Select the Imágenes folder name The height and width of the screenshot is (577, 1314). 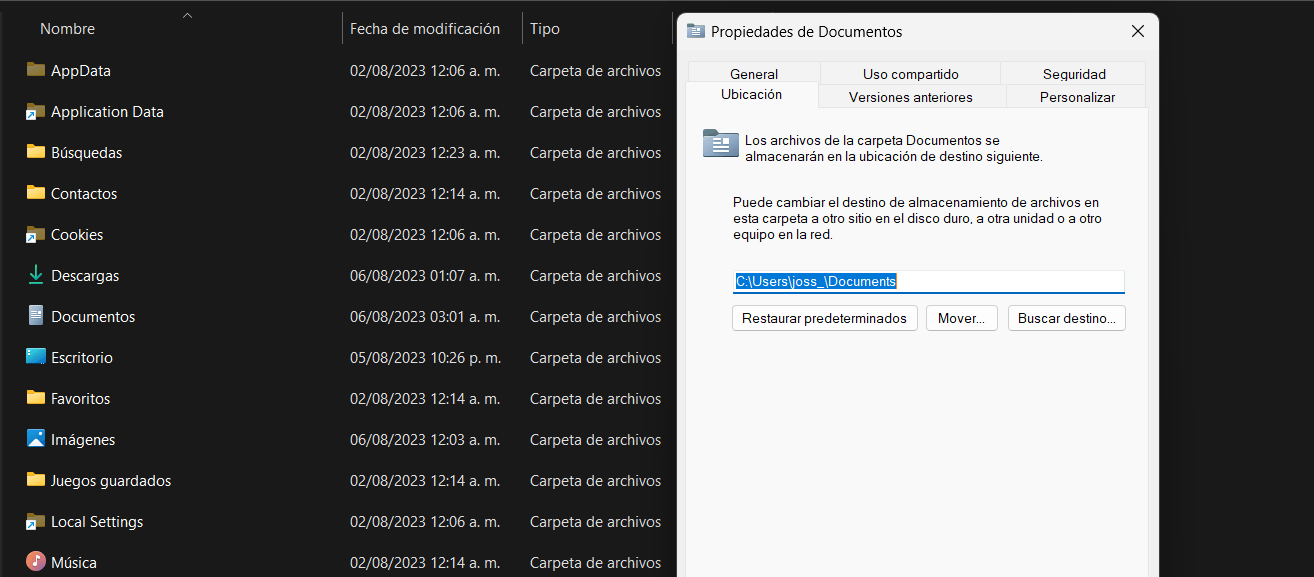tap(83, 440)
